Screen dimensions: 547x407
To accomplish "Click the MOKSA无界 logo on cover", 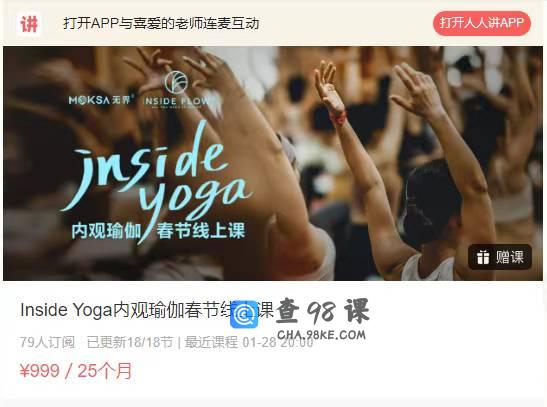I will [x=101, y=100].
